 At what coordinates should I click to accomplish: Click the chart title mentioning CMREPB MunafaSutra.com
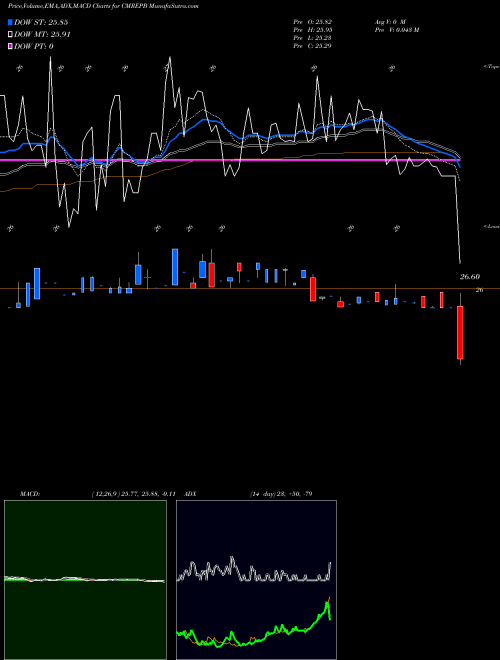tap(104, 6)
